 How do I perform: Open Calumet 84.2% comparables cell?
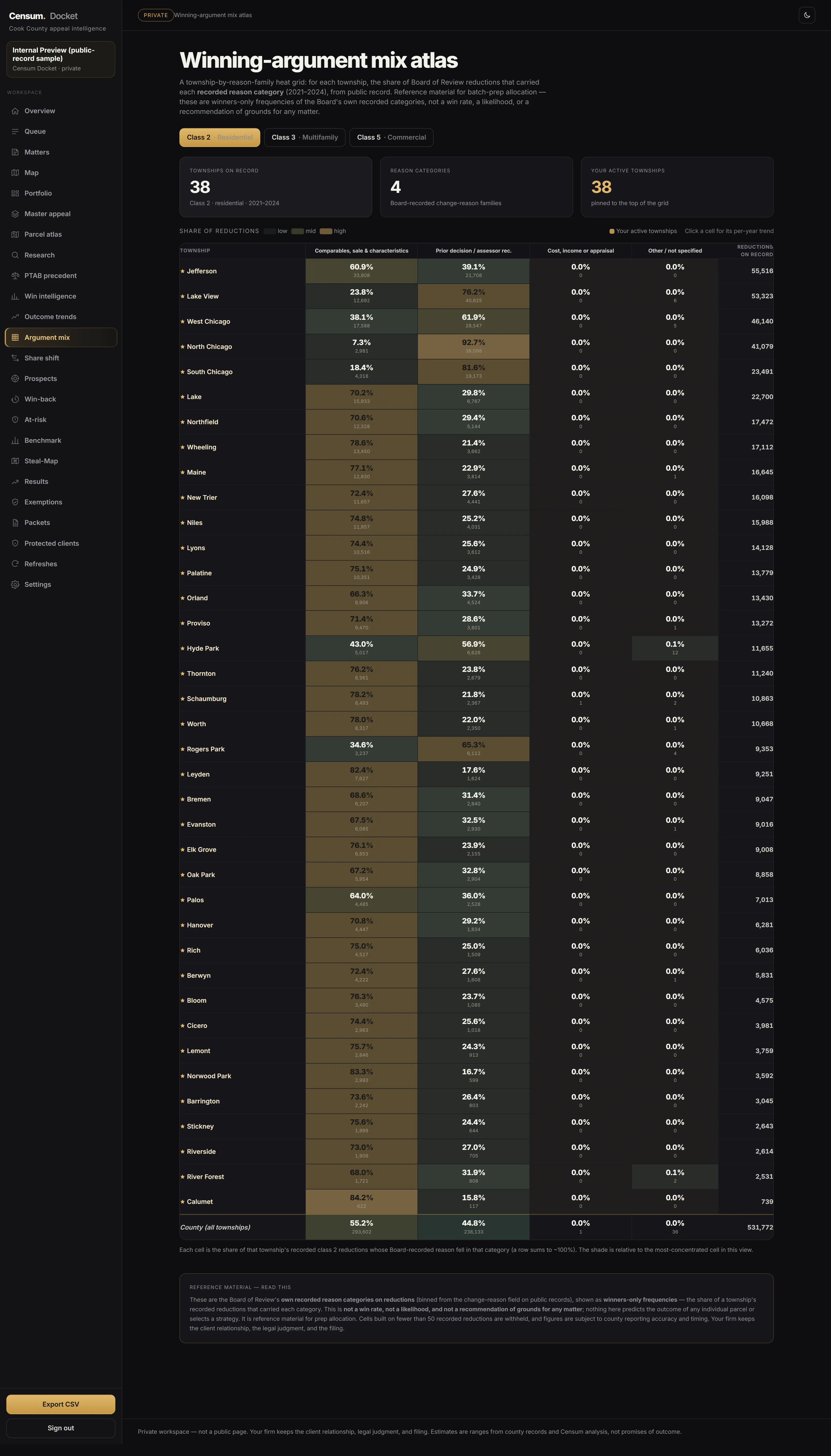361,1201
